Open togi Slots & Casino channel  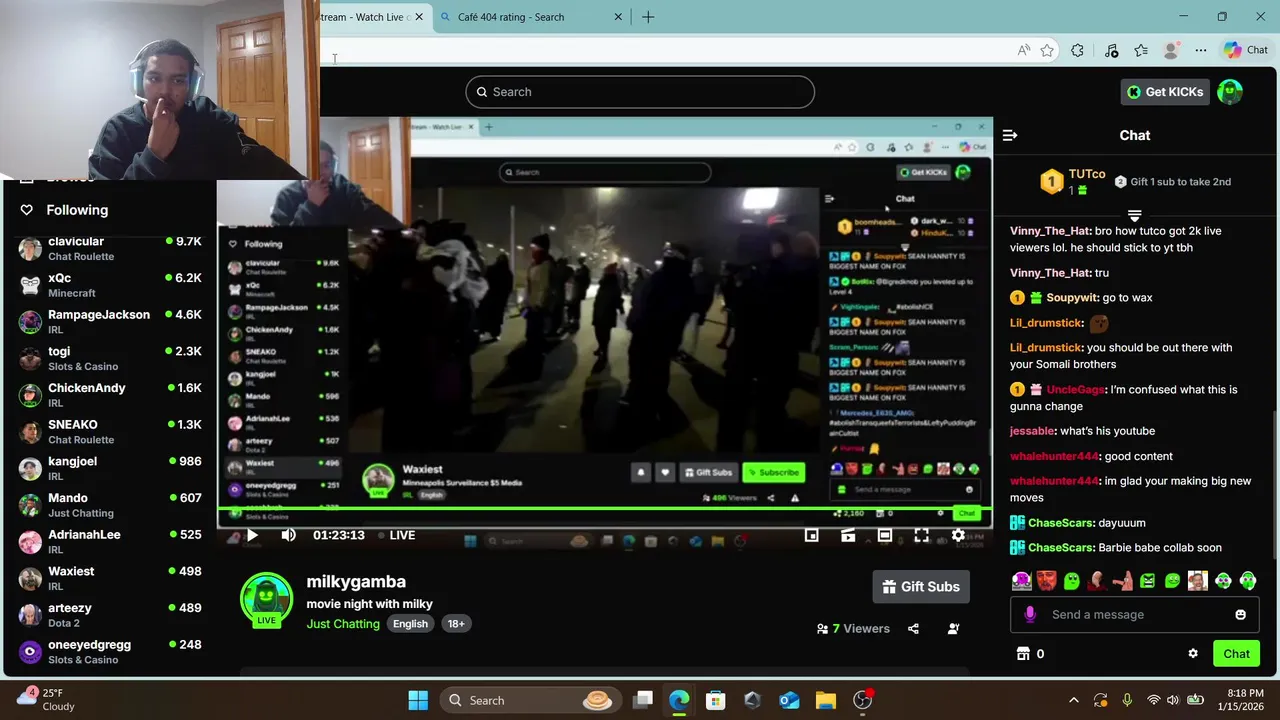(110, 358)
